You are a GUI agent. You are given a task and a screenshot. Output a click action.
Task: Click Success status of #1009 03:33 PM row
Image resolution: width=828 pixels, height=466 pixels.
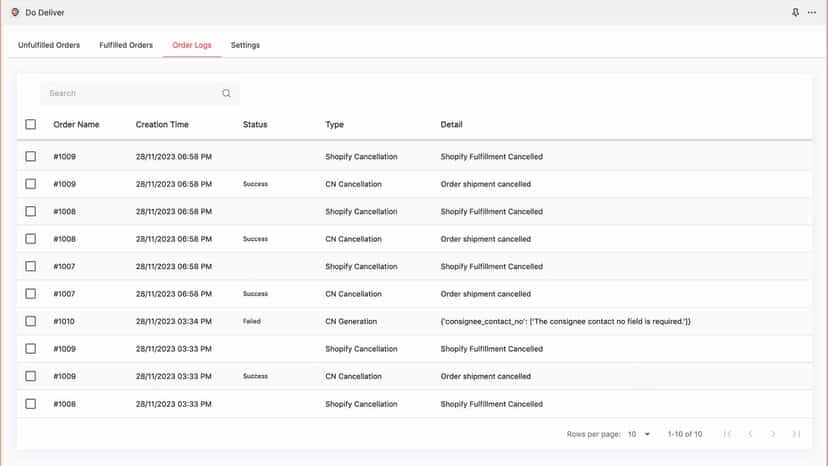255,376
